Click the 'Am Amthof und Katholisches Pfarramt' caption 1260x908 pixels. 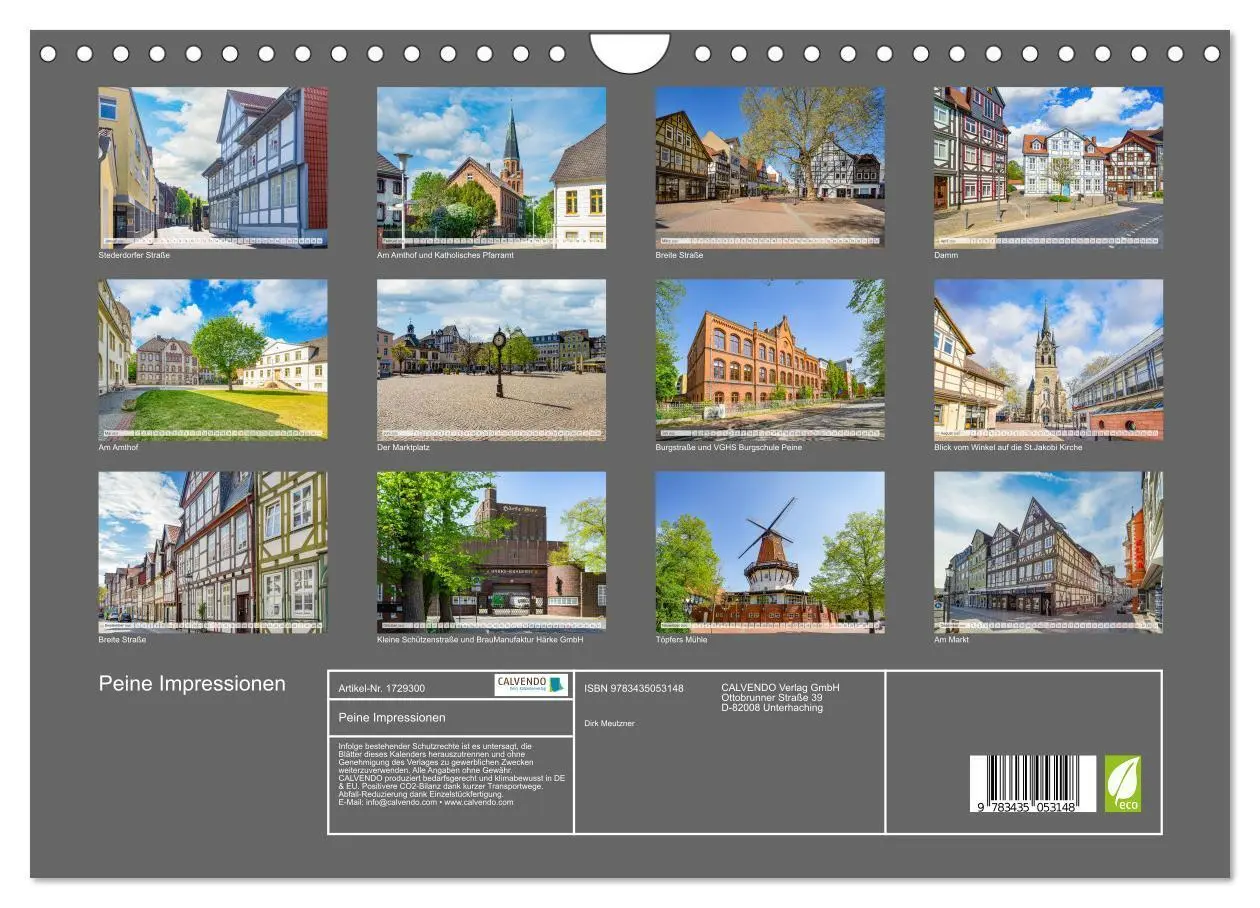[445, 255]
